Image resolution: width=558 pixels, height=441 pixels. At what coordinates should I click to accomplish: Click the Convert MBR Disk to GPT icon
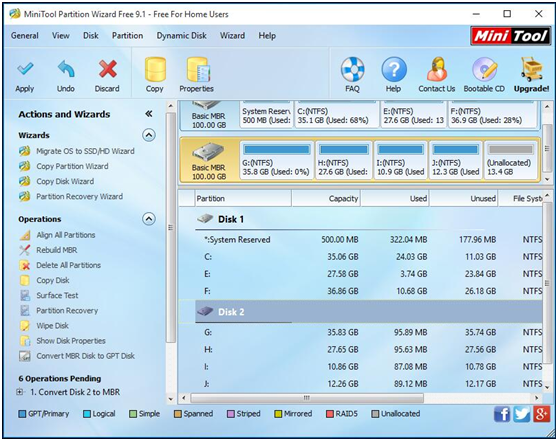[x=25, y=356]
